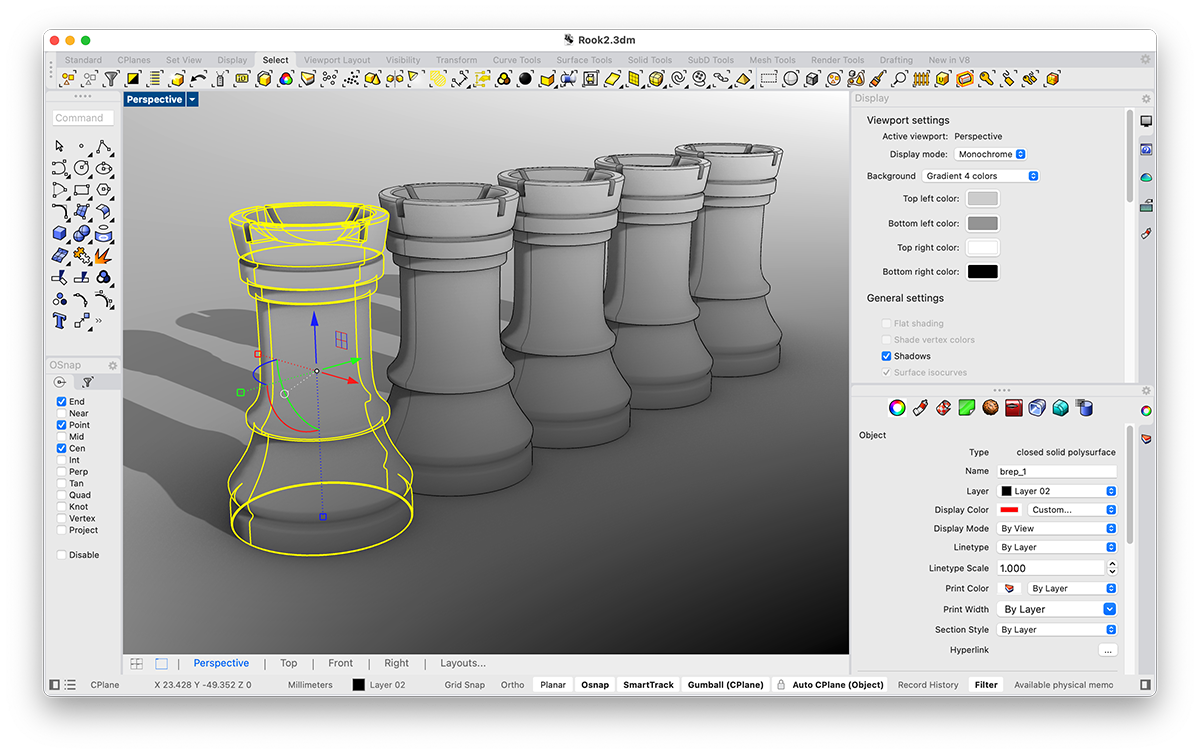Enable the Mid object snap checkbox
The image size is (1200, 754).
(x=62, y=437)
